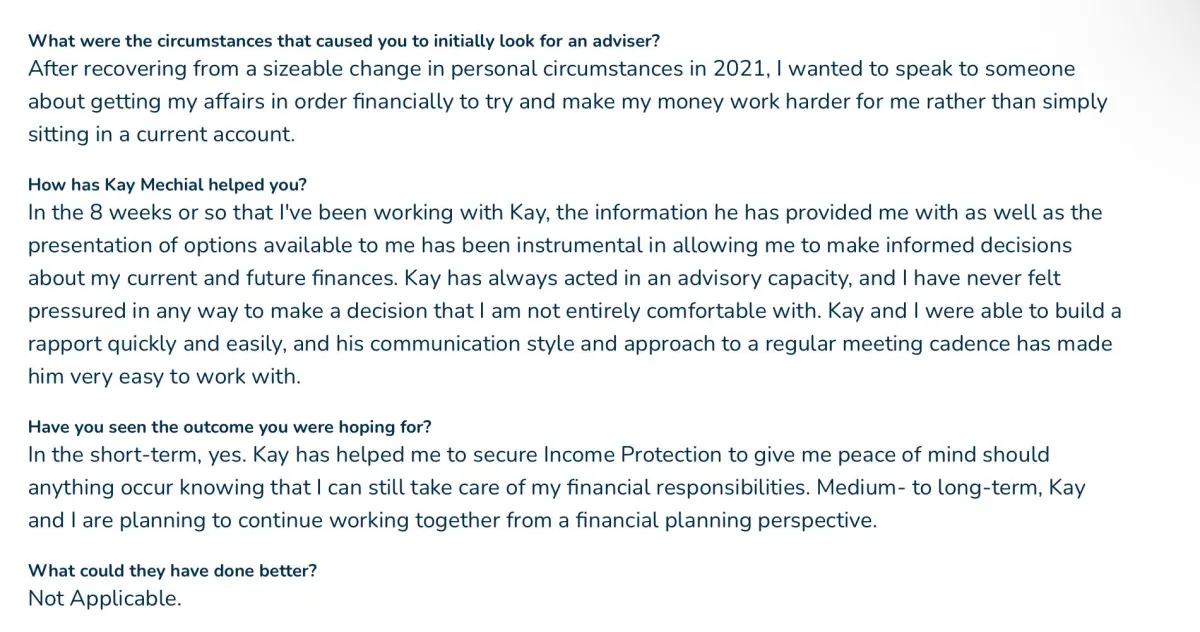Click the line 'him very easy to work with.'

pyautogui.click(x=164, y=377)
